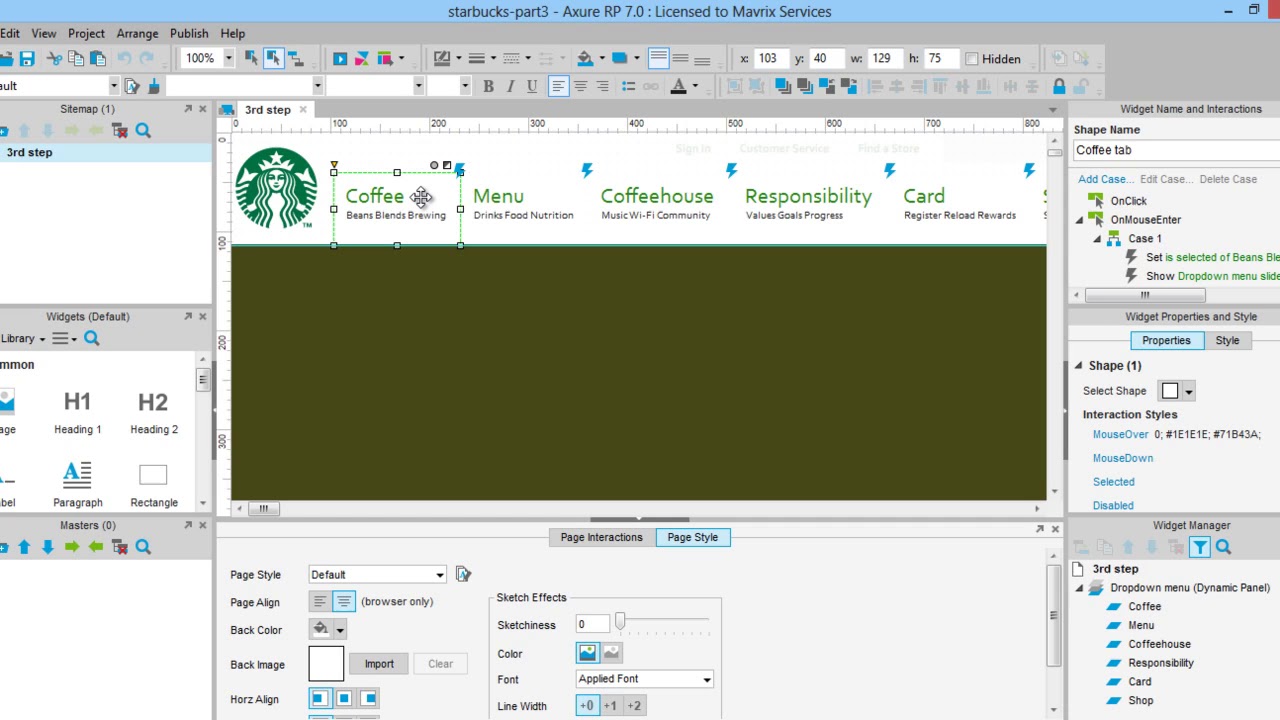The height and width of the screenshot is (720, 1280).
Task: Adjust the Sketchiness slider handle
Action: [x=620, y=623]
